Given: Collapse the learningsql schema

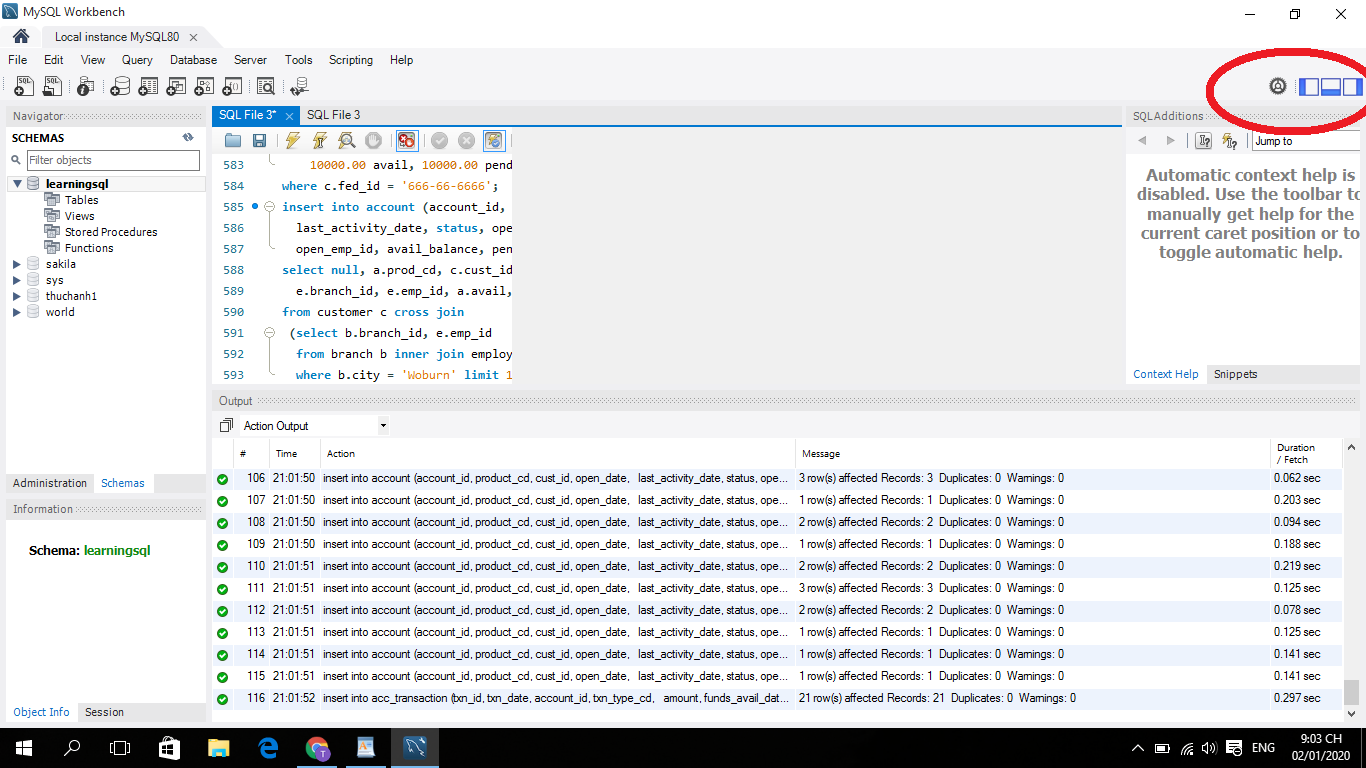Looking at the screenshot, I should (x=17, y=184).
